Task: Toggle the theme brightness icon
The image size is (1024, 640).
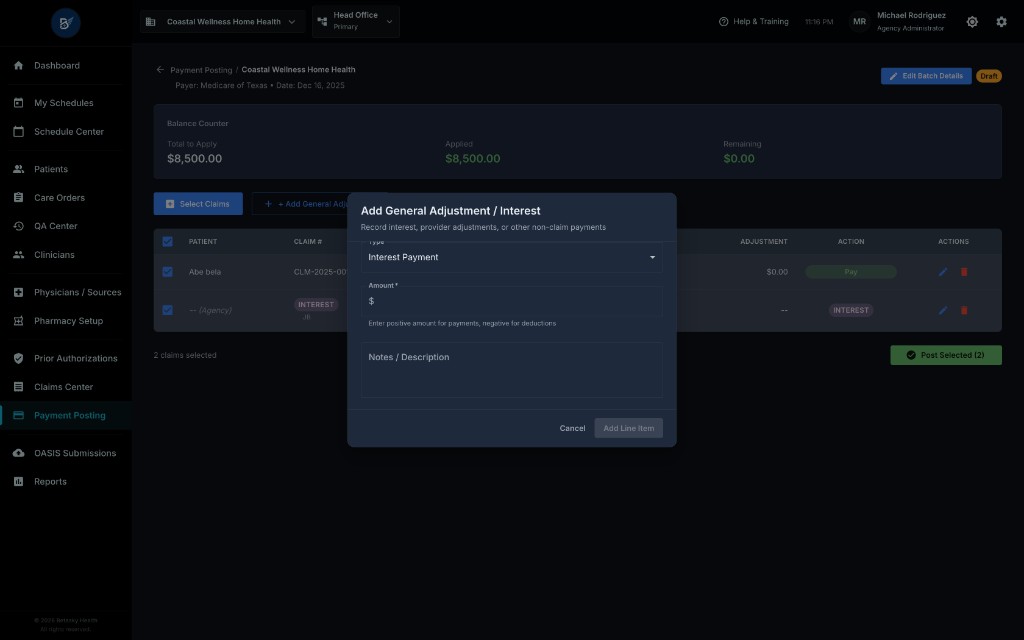Action: [972, 22]
